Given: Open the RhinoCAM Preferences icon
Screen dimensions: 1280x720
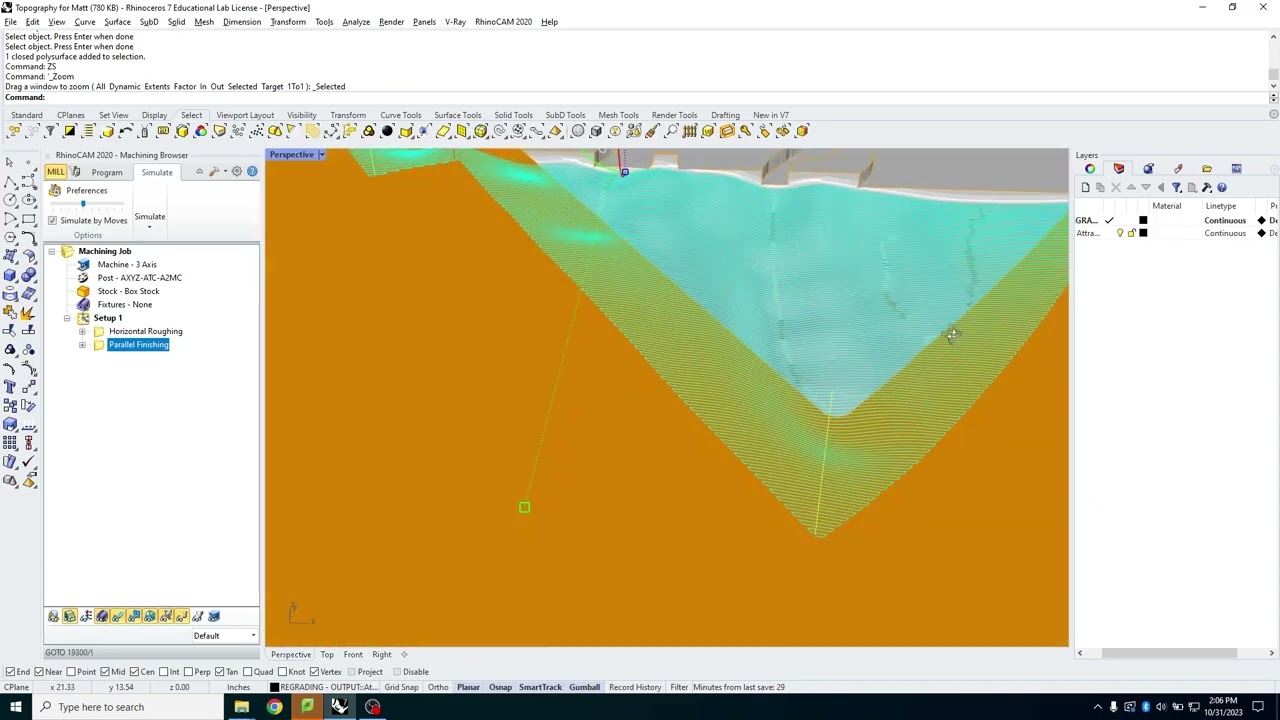Looking at the screenshot, I should (x=55, y=190).
